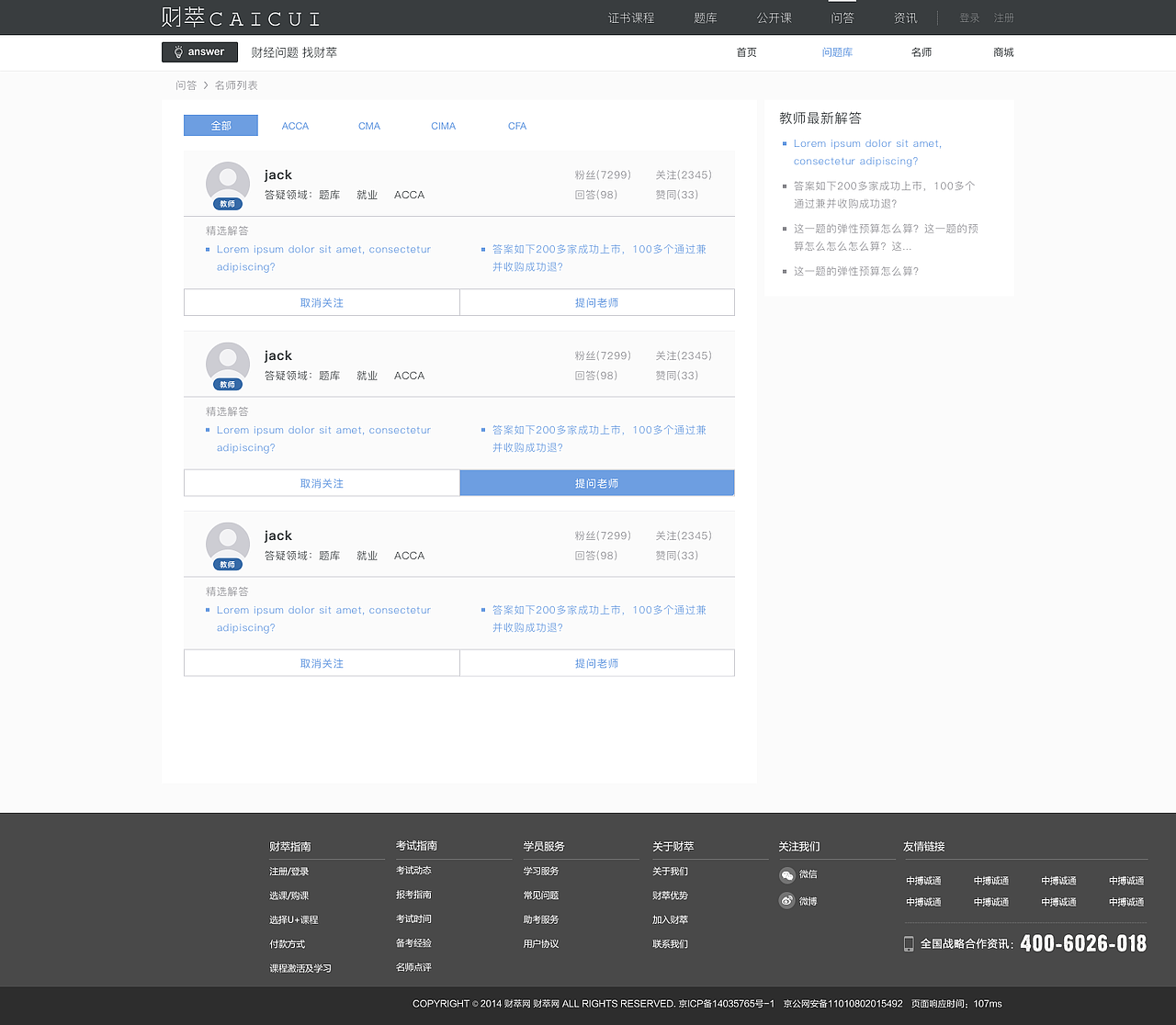Image resolution: width=1176 pixels, height=1025 pixels.
Task: Click the 财萃 CAICUI logo
Action: tap(241, 17)
